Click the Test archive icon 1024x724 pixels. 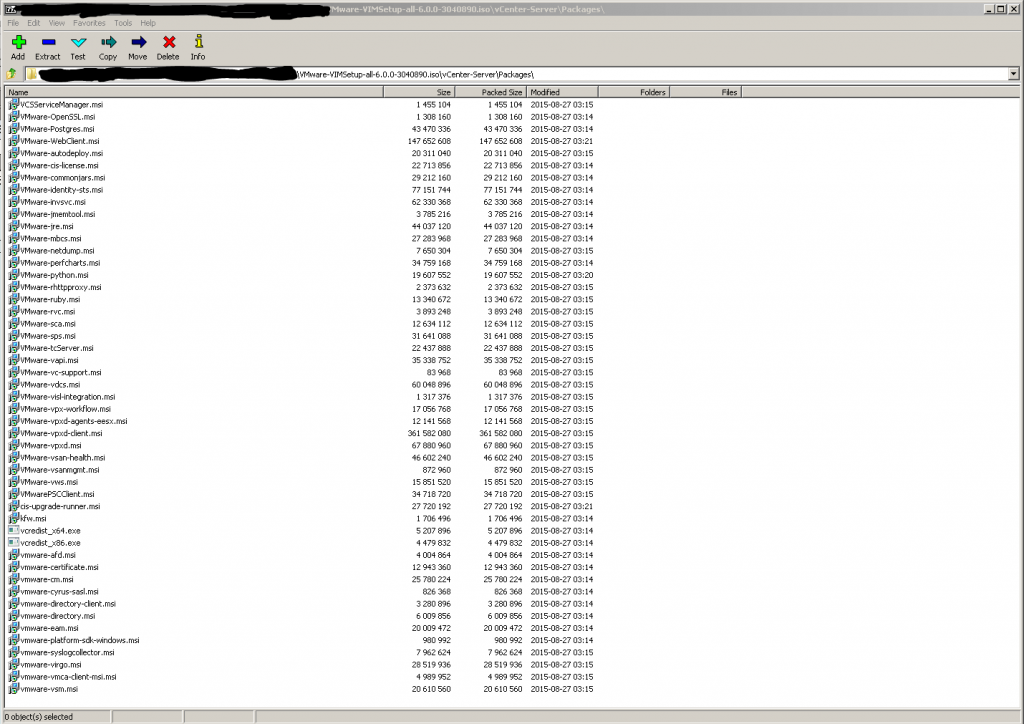pos(78,42)
